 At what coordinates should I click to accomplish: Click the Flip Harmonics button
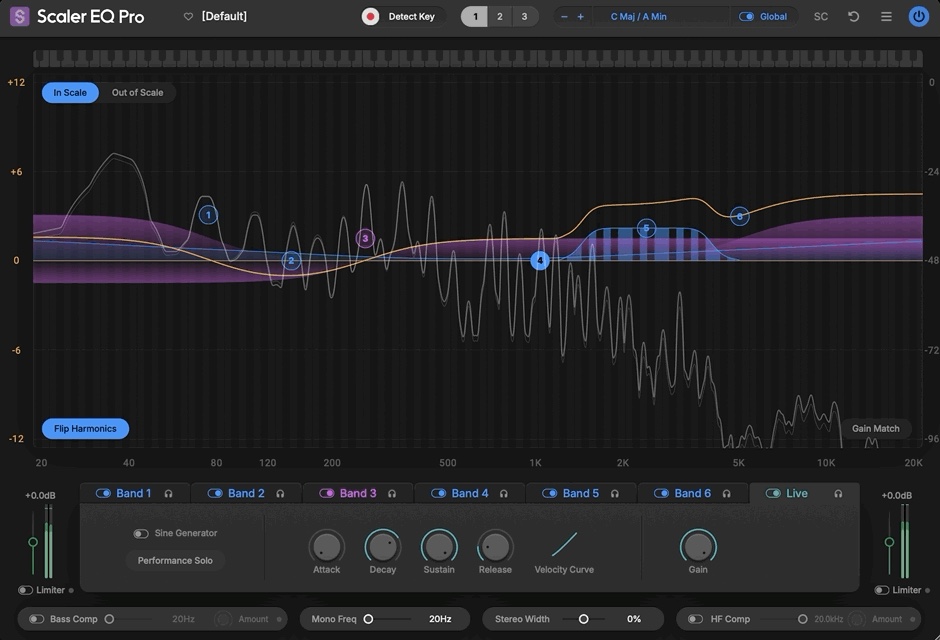pyautogui.click(x=85, y=428)
